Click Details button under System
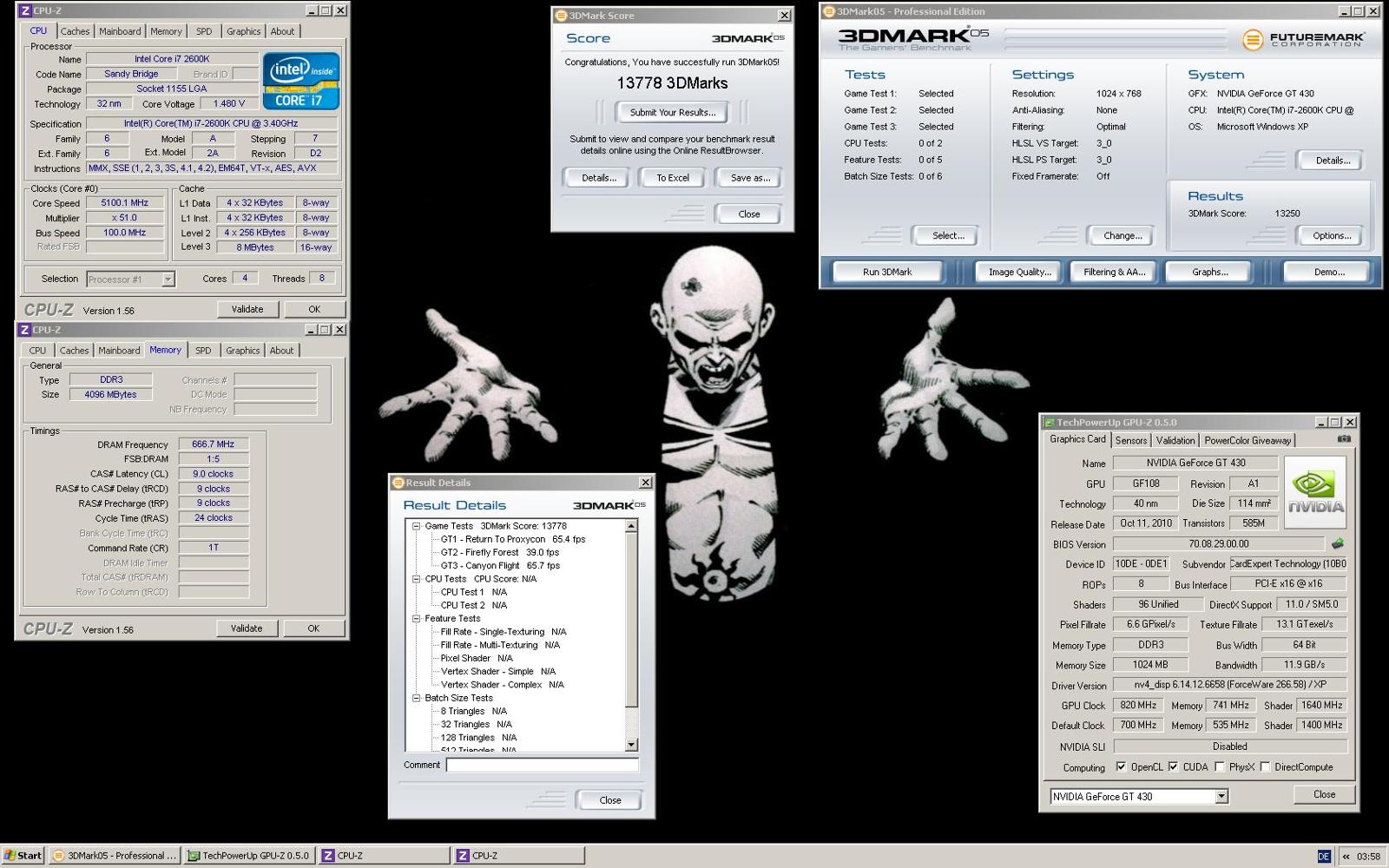 tap(1333, 161)
